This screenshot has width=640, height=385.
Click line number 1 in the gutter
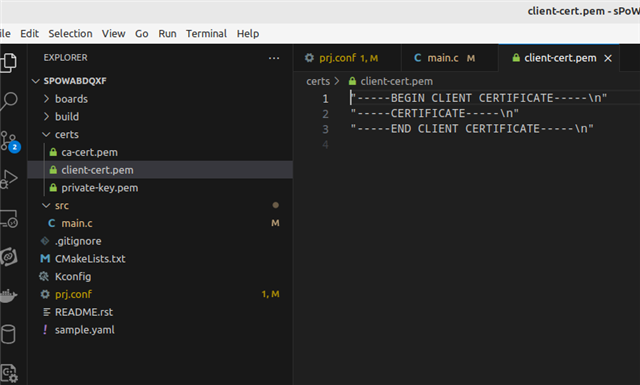(x=325, y=98)
